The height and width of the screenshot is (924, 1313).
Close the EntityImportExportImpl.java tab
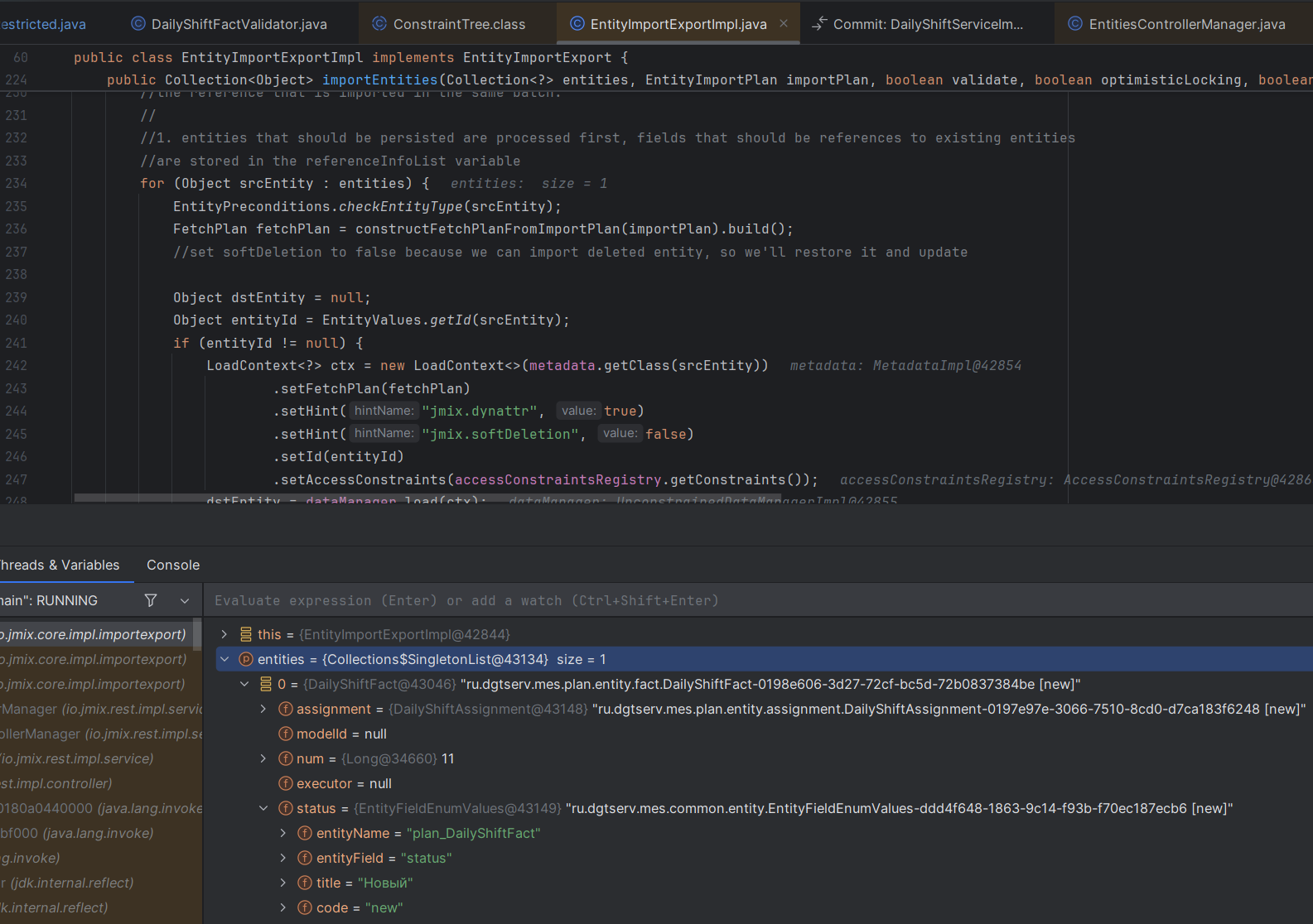tap(784, 23)
